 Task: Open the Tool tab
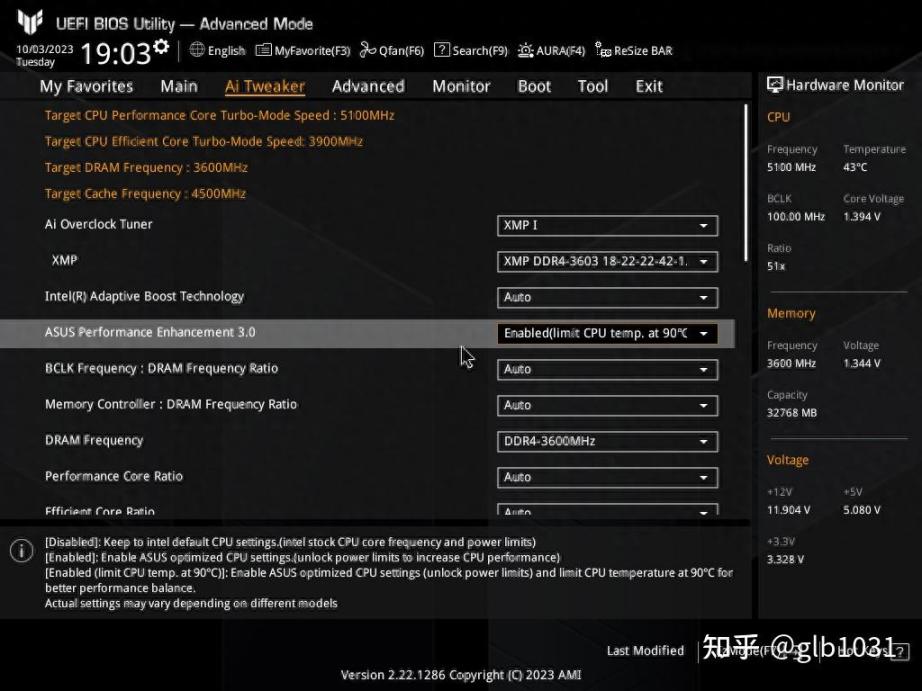(593, 86)
